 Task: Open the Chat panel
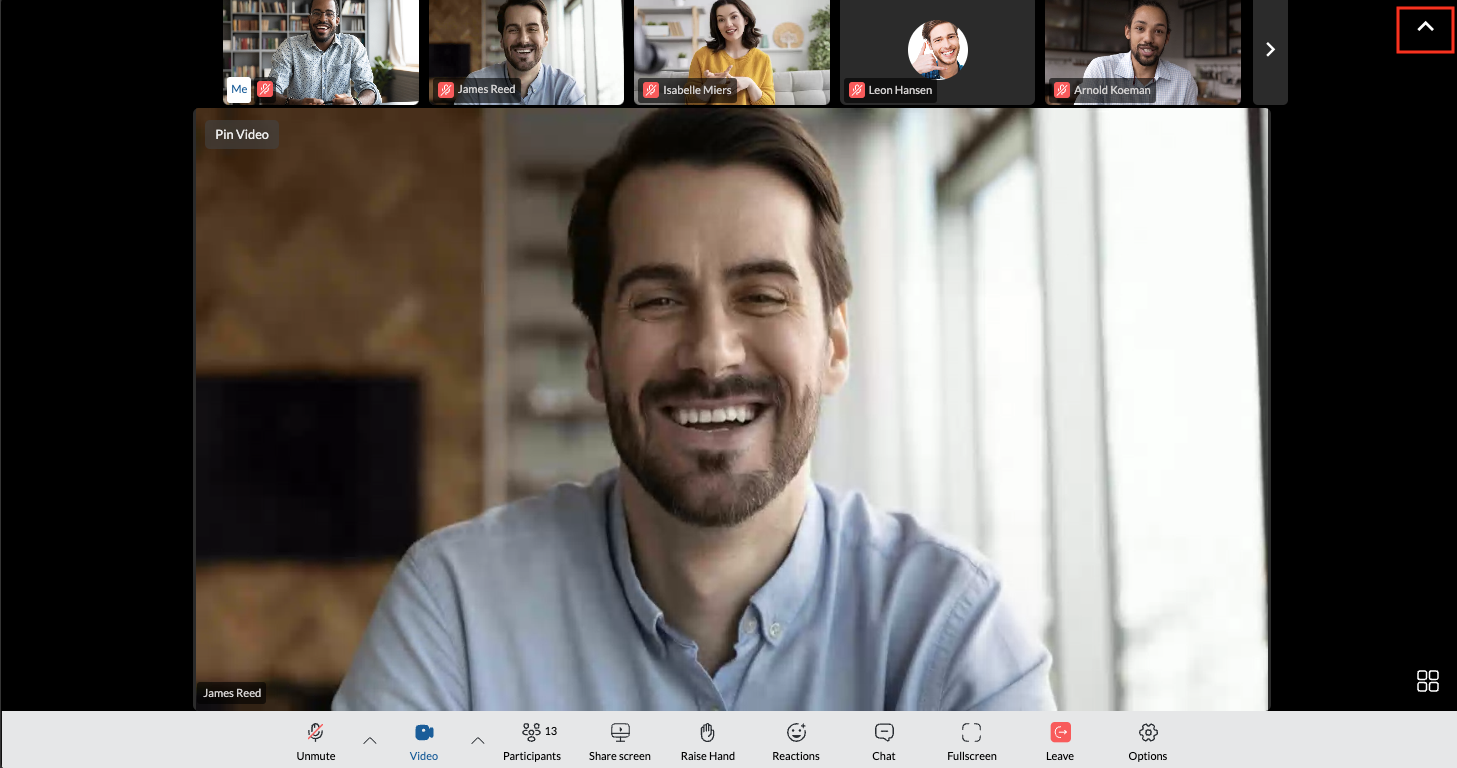click(x=884, y=741)
